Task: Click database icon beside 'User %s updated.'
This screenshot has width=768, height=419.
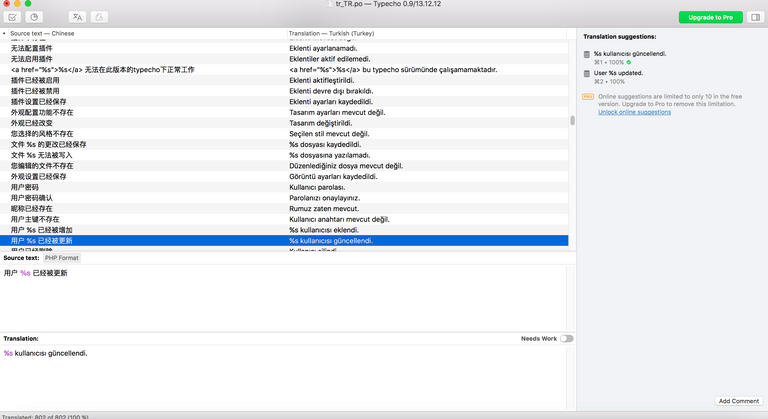Action: tap(587, 74)
